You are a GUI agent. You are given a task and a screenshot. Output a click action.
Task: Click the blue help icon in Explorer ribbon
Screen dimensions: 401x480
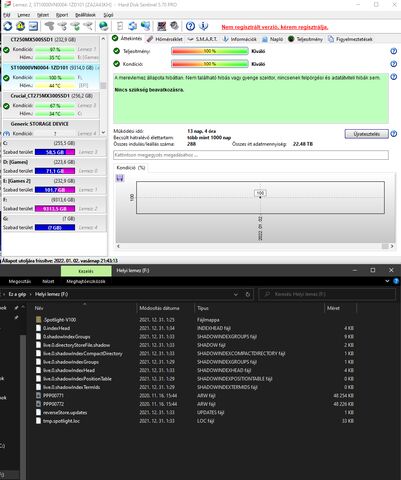(396, 281)
